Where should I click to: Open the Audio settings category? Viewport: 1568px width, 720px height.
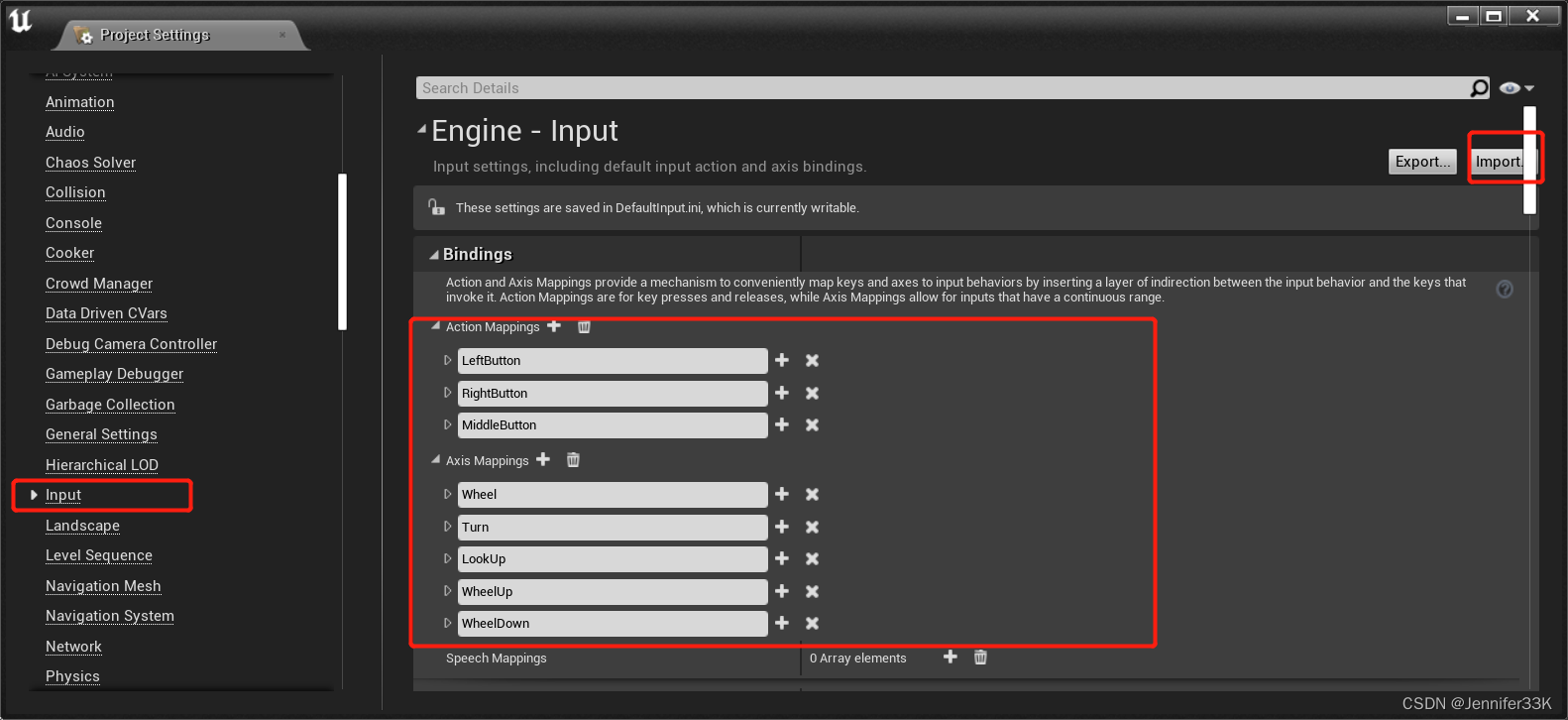(65, 132)
